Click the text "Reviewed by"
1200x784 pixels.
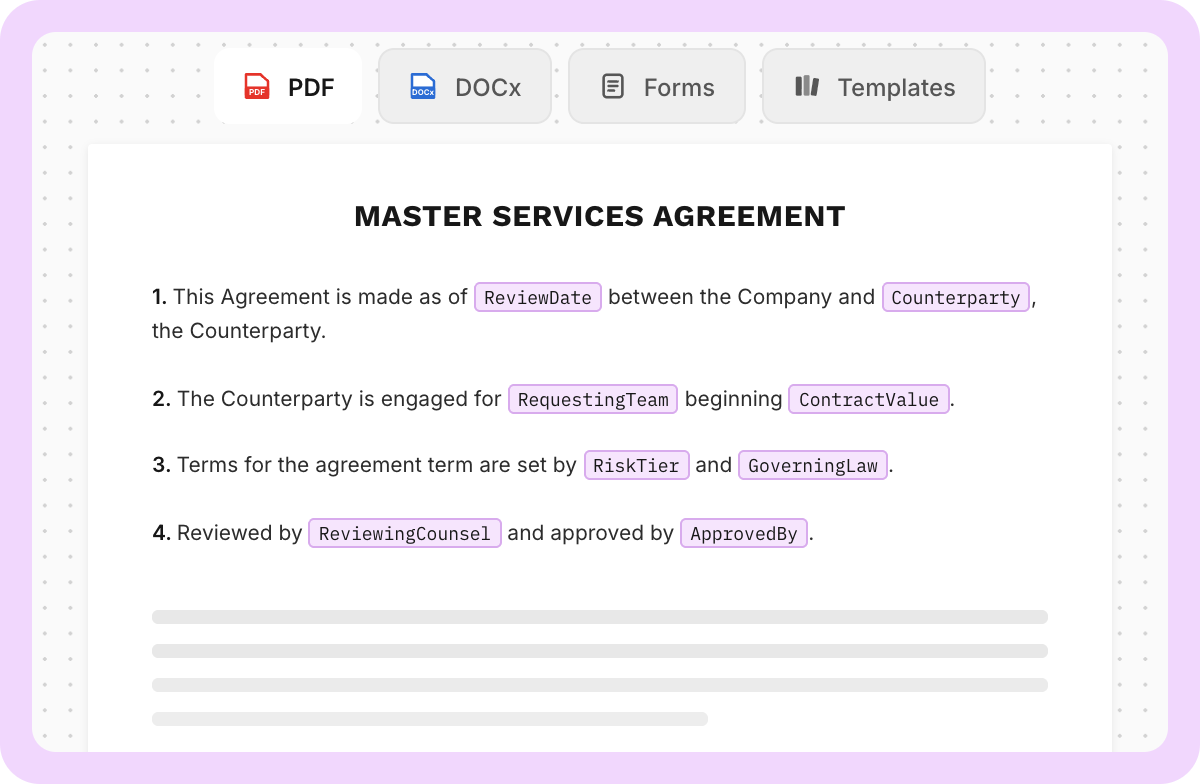point(239,533)
